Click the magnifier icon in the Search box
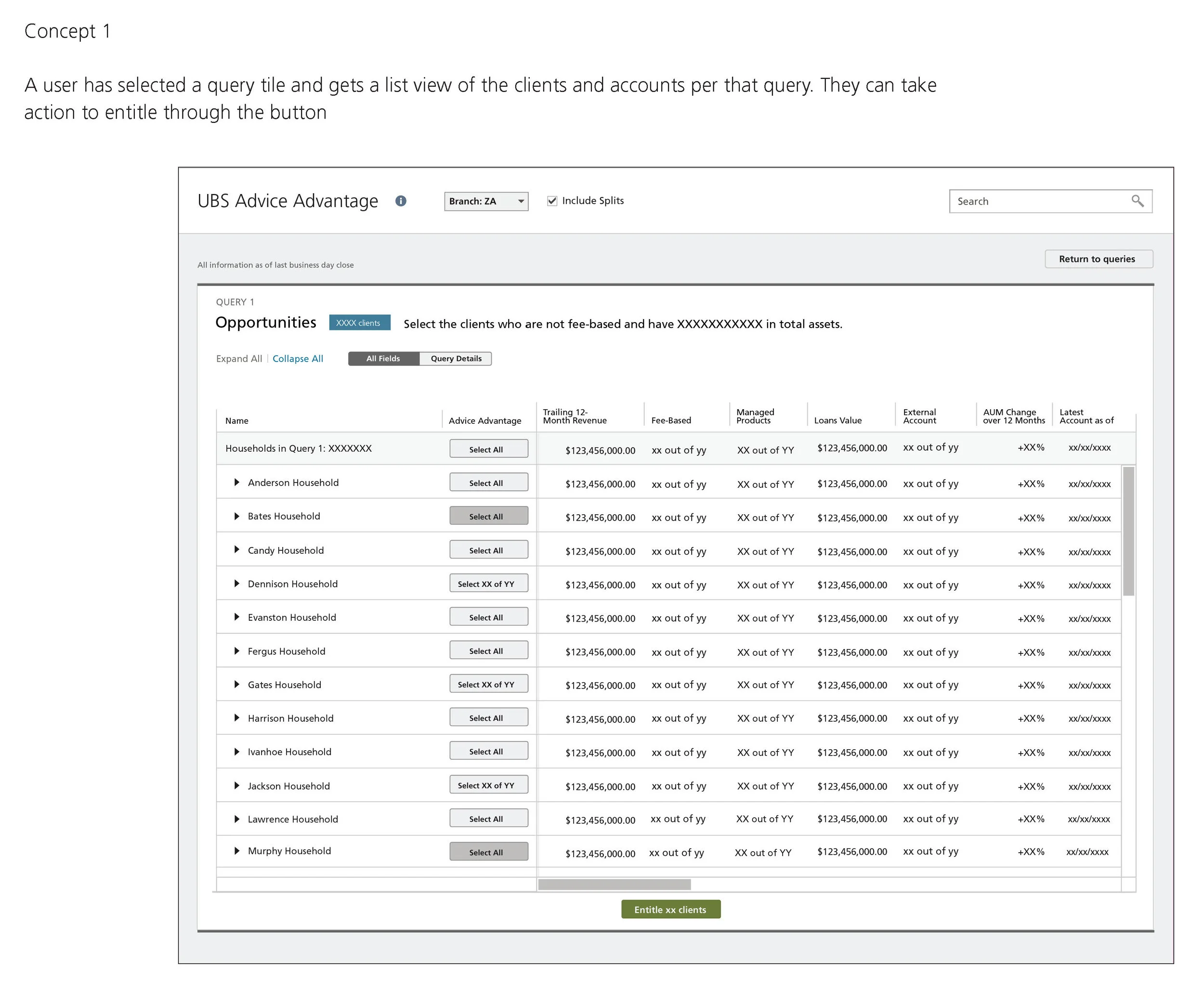 pyautogui.click(x=1137, y=200)
